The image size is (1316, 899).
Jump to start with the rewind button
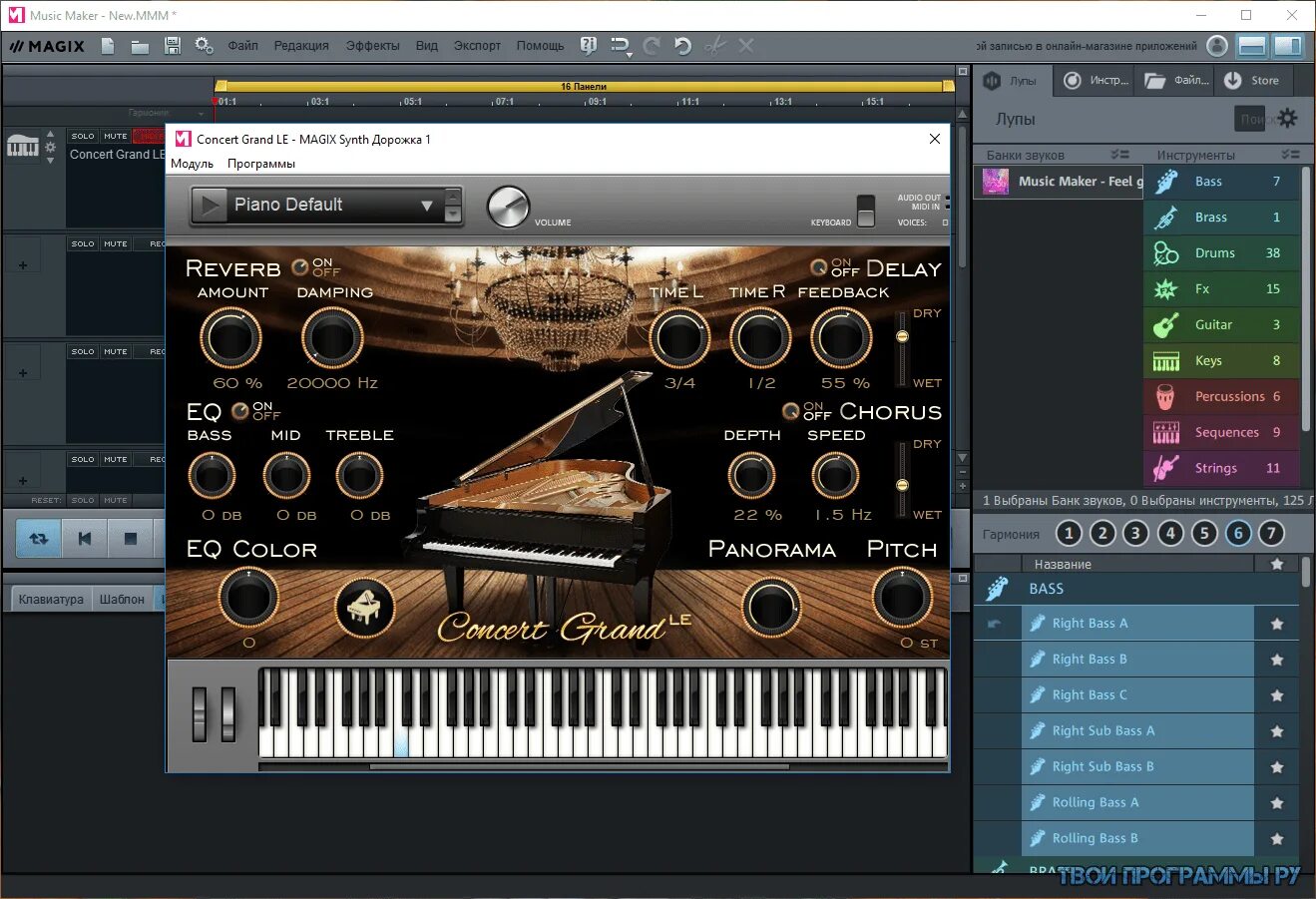click(84, 539)
